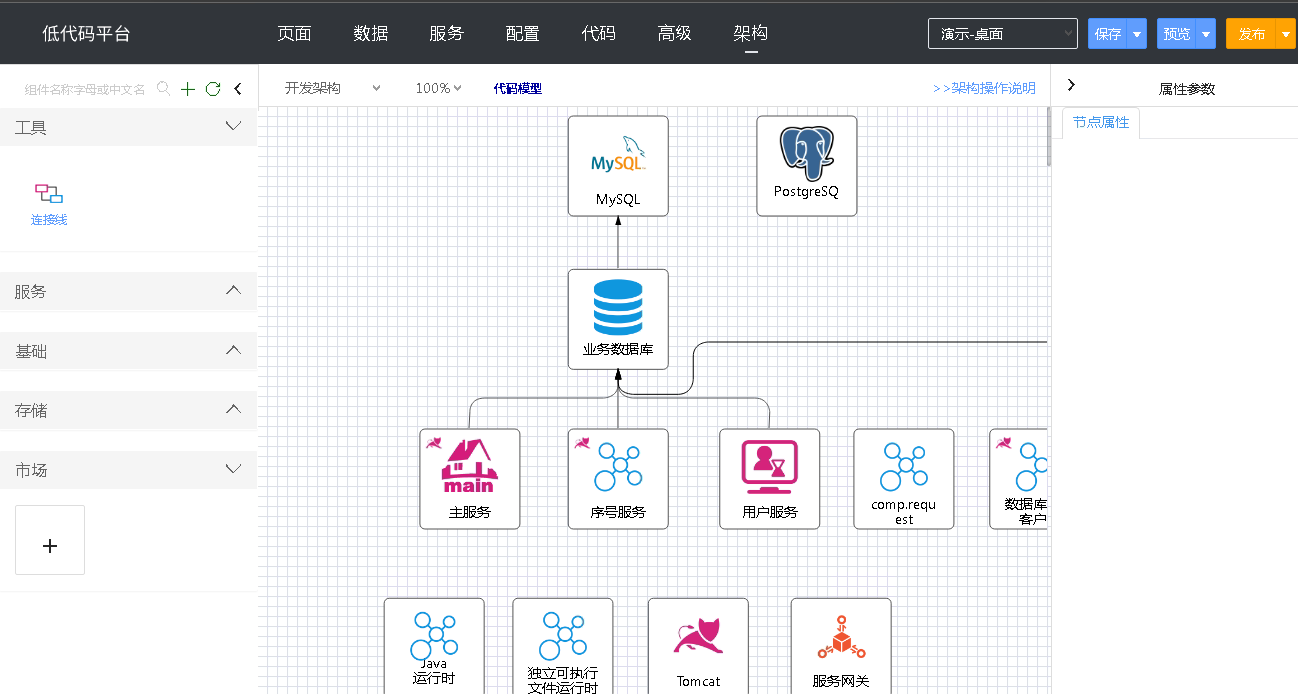Select the Tomcat node

pos(698,645)
